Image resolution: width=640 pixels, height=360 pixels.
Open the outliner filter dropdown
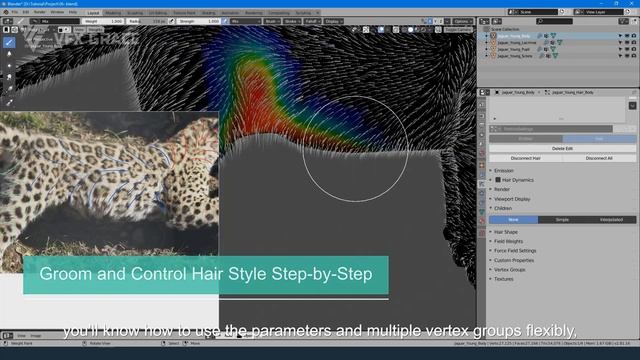[623, 21]
